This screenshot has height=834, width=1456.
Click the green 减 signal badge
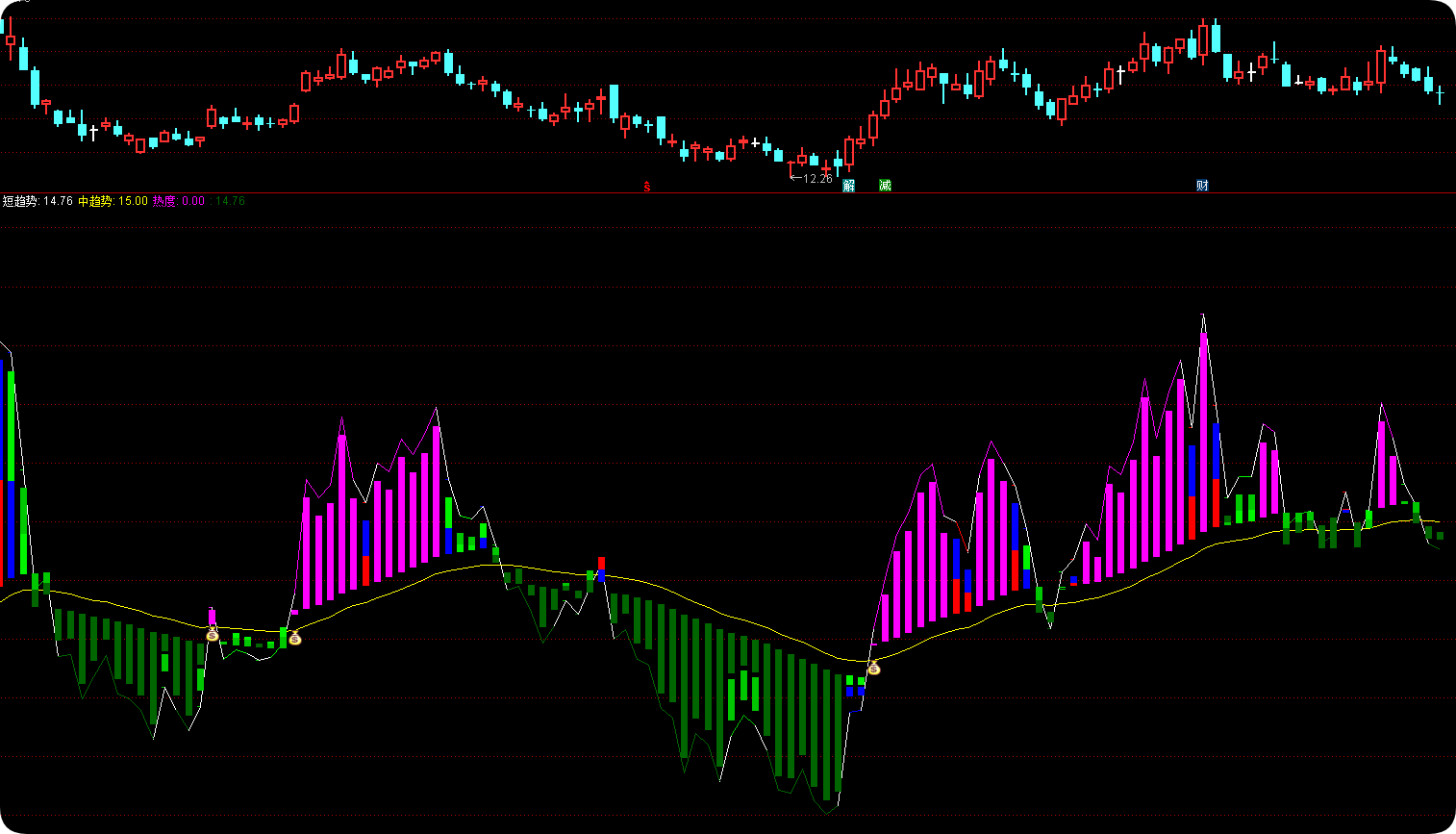point(885,186)
